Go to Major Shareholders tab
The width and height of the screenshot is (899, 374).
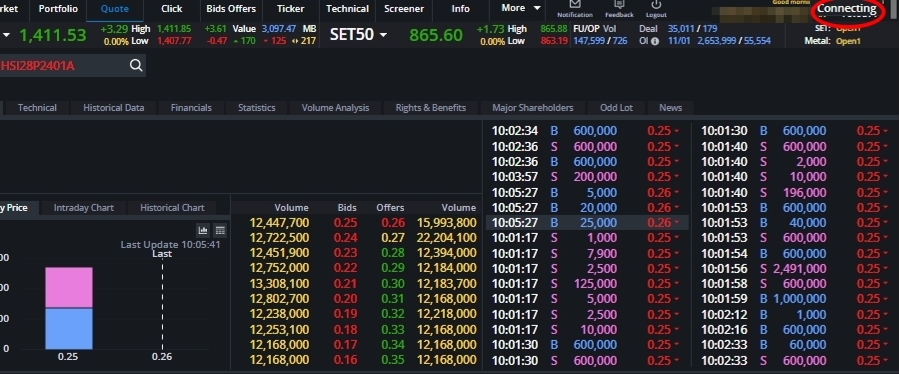tap(533, 107)
